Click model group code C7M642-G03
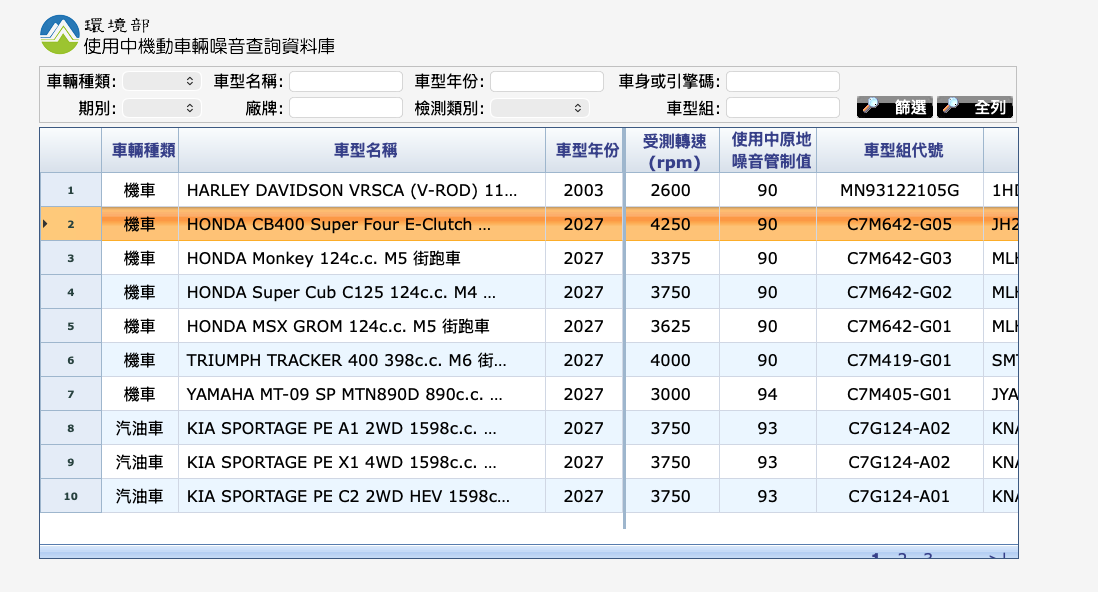Screen dimensions: 1098x592 [x=899, y=259]
